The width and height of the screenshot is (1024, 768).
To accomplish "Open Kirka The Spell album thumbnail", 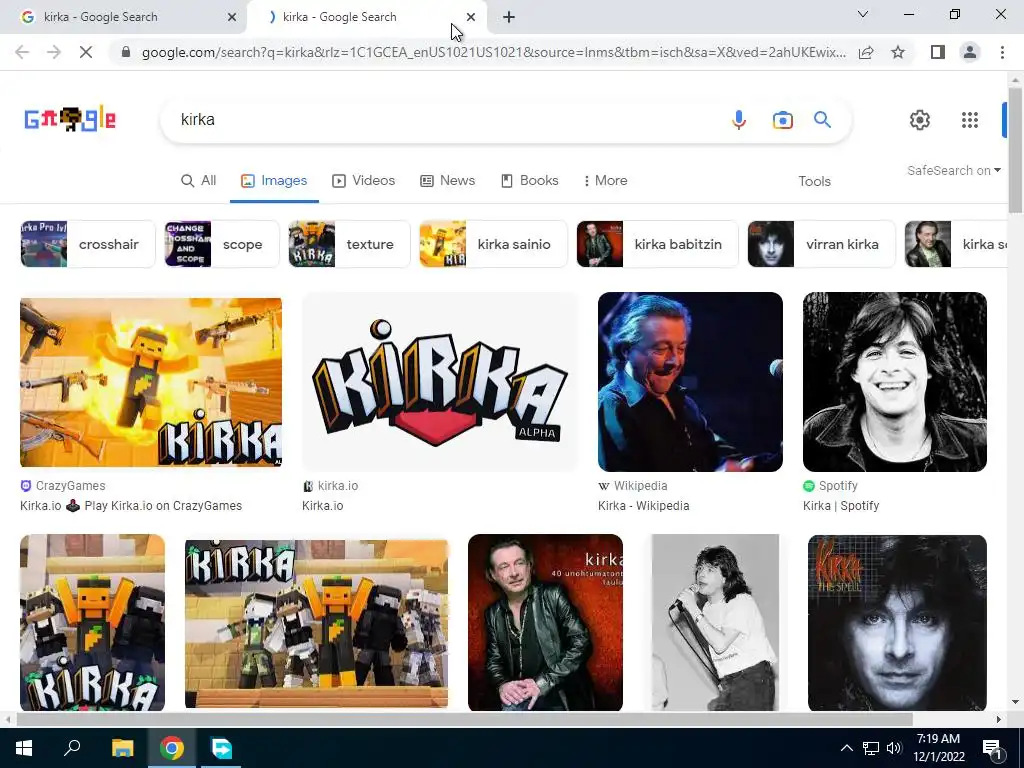I will coord(897,622).
